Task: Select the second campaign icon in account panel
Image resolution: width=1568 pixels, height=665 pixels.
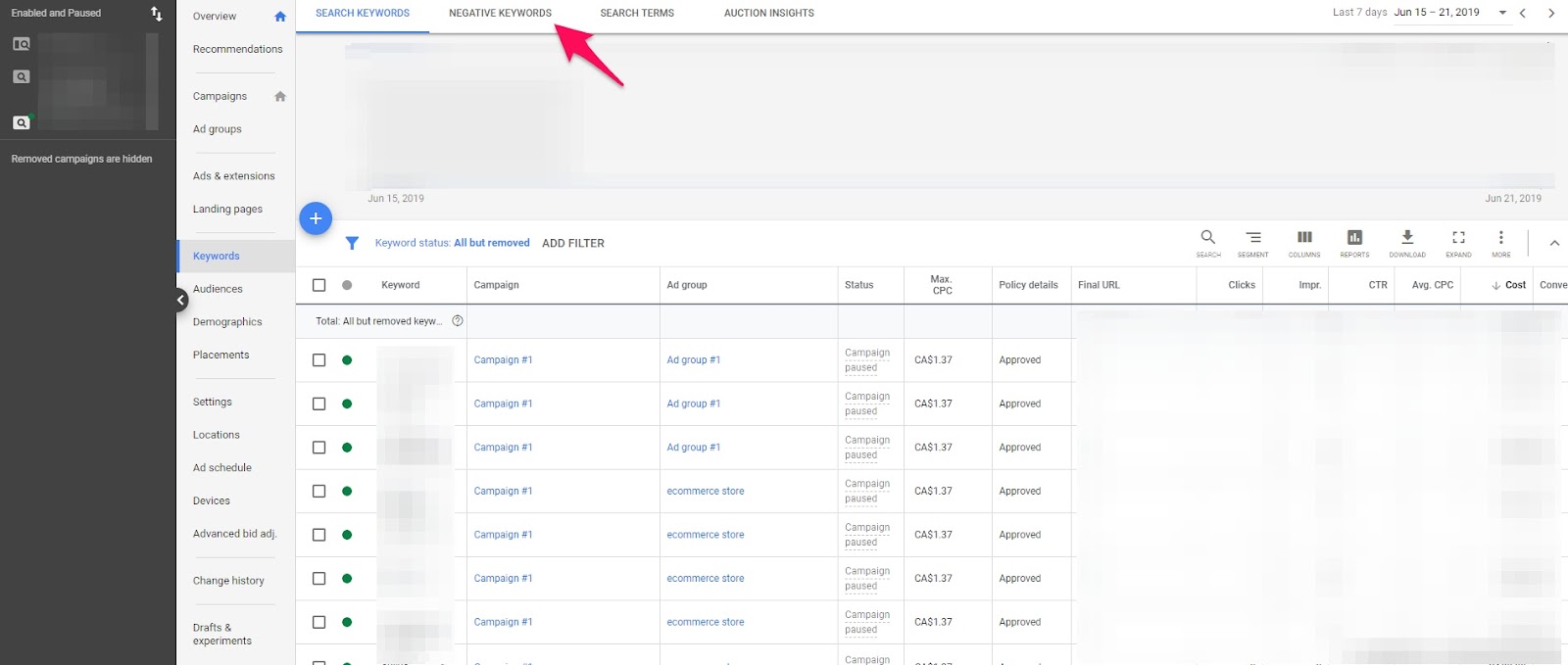Action: coord(21,76)
